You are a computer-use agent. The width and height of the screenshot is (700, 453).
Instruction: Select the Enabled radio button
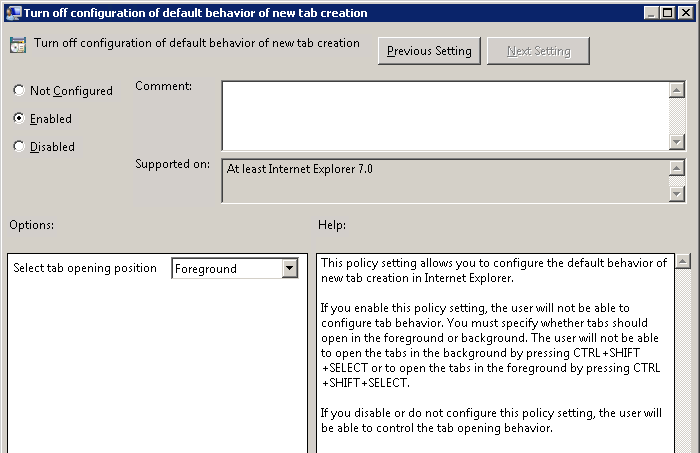(x=19, y=119)
